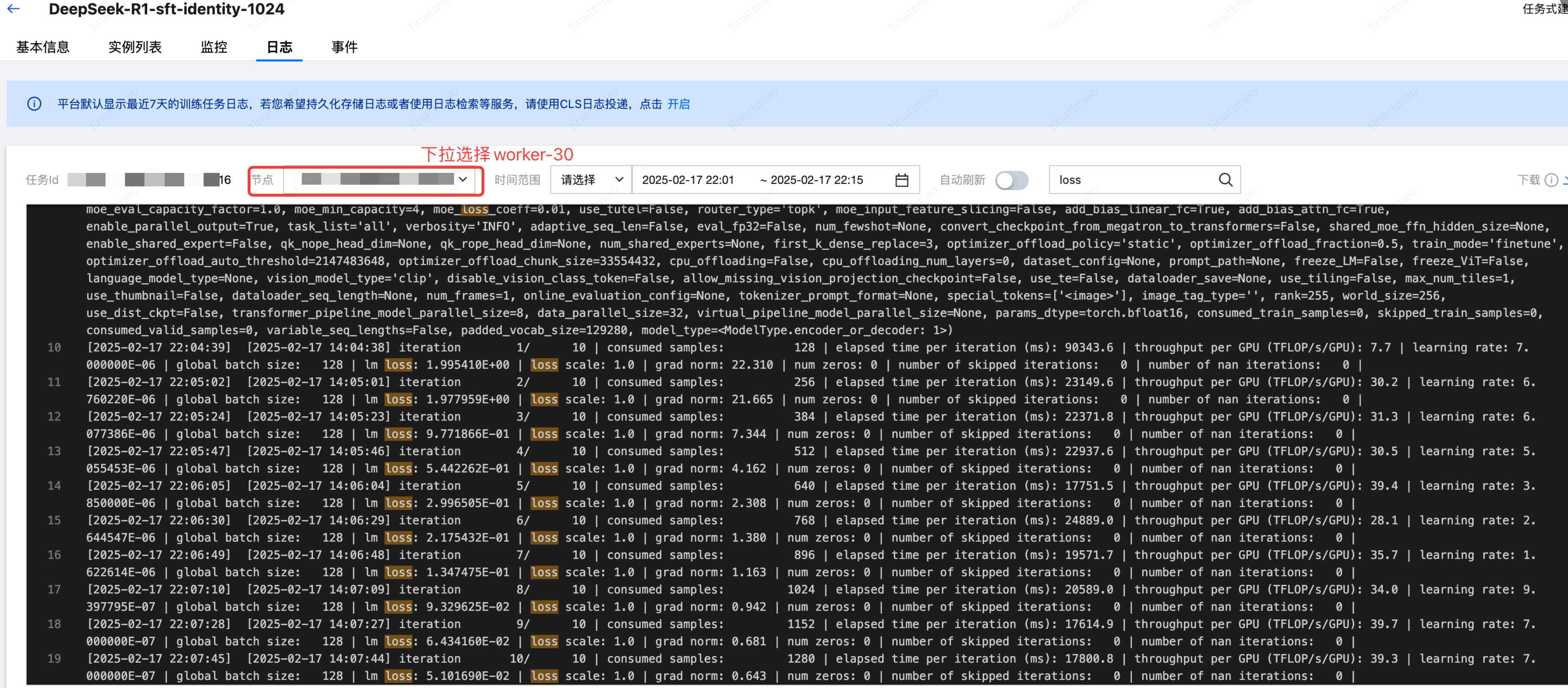Viewport: 1568px width, 688px height.
Task: Click log line number 11
Action: click(54, 382)
